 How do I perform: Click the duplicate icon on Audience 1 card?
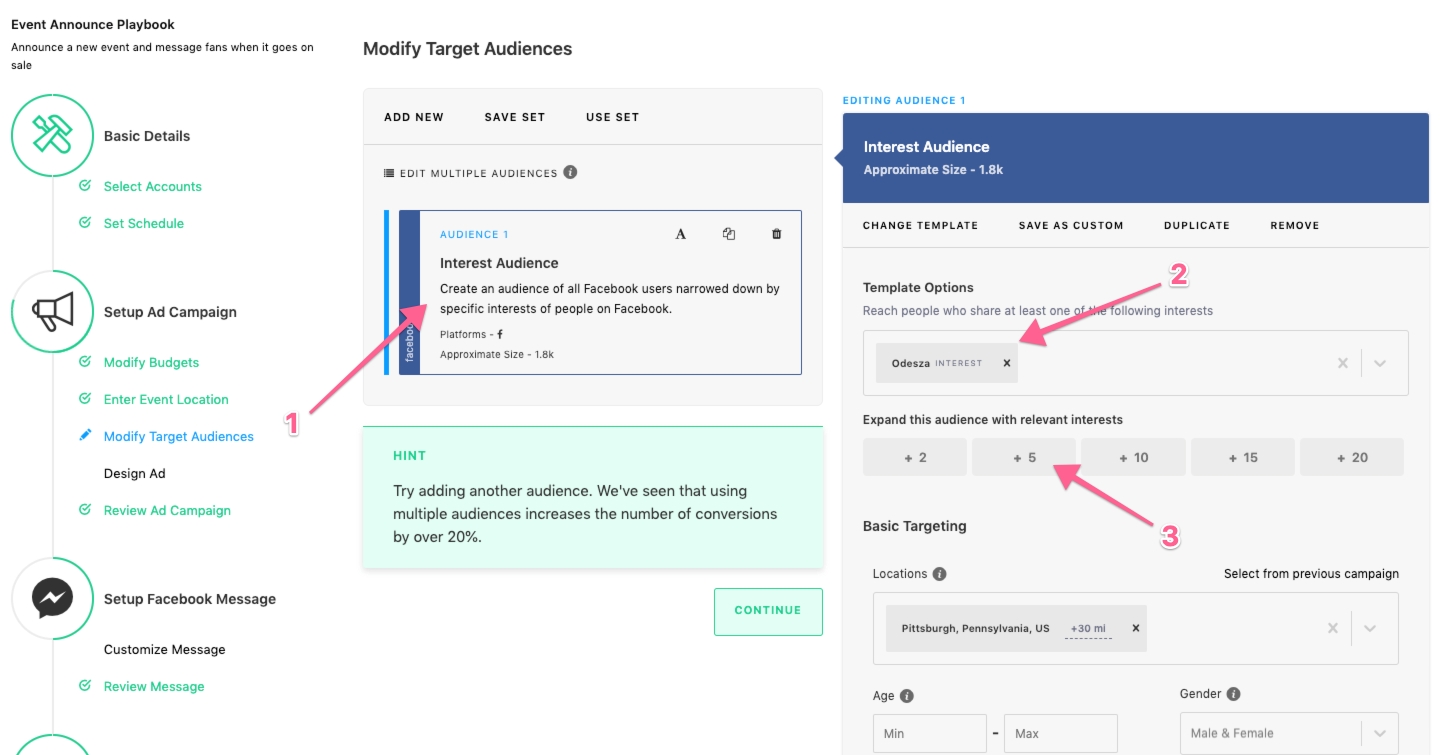point(729,234)
